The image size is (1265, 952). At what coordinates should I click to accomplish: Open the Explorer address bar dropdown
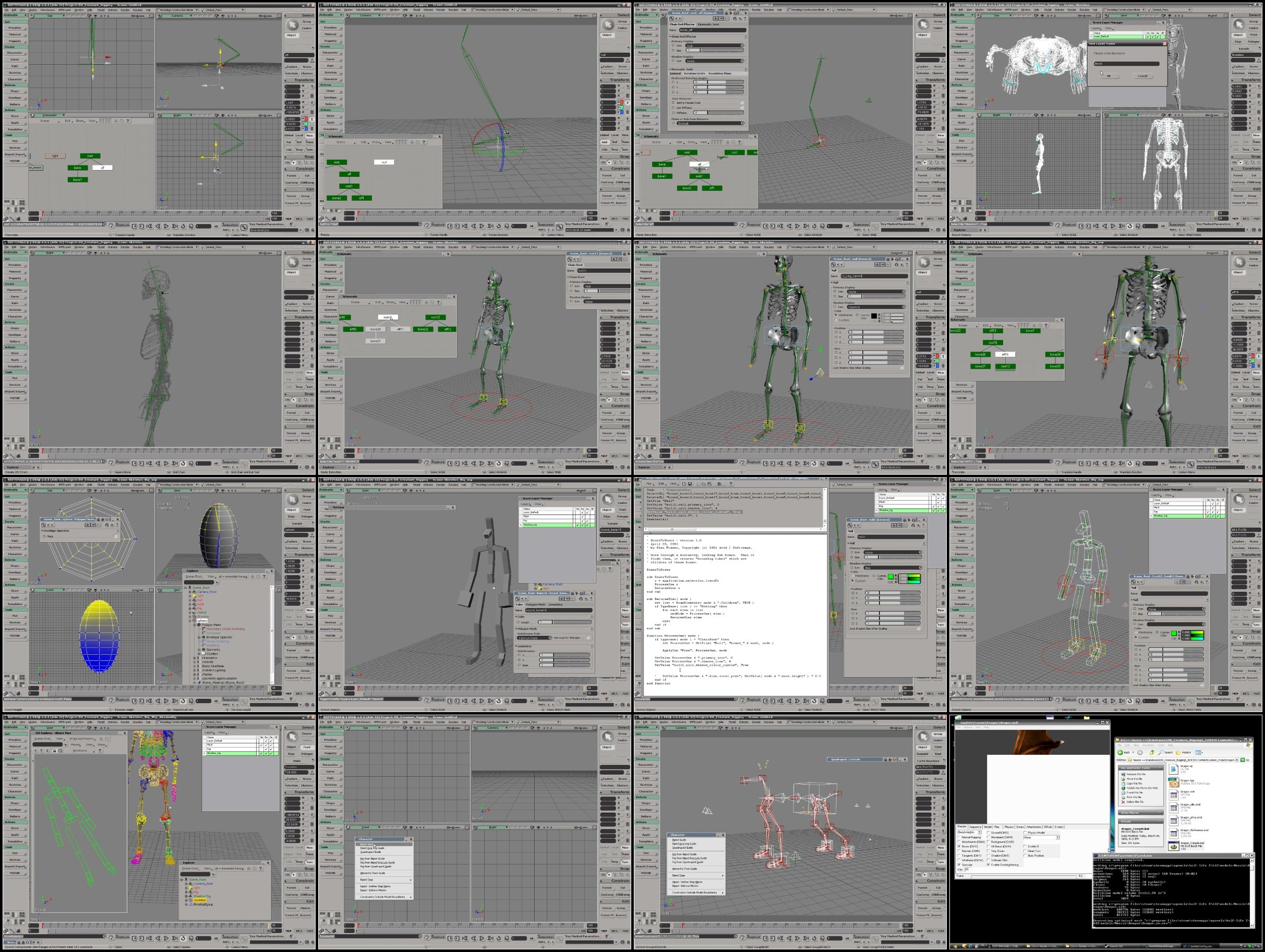[1236, 761]
